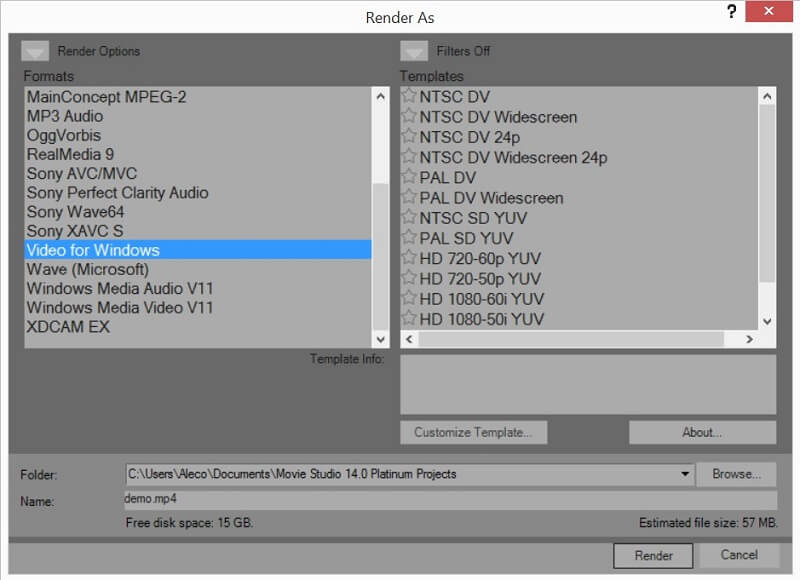The image size is (800, 580).
Task: Toggle favorite star for NTSC SD YUV
Action: click(409, 217)
